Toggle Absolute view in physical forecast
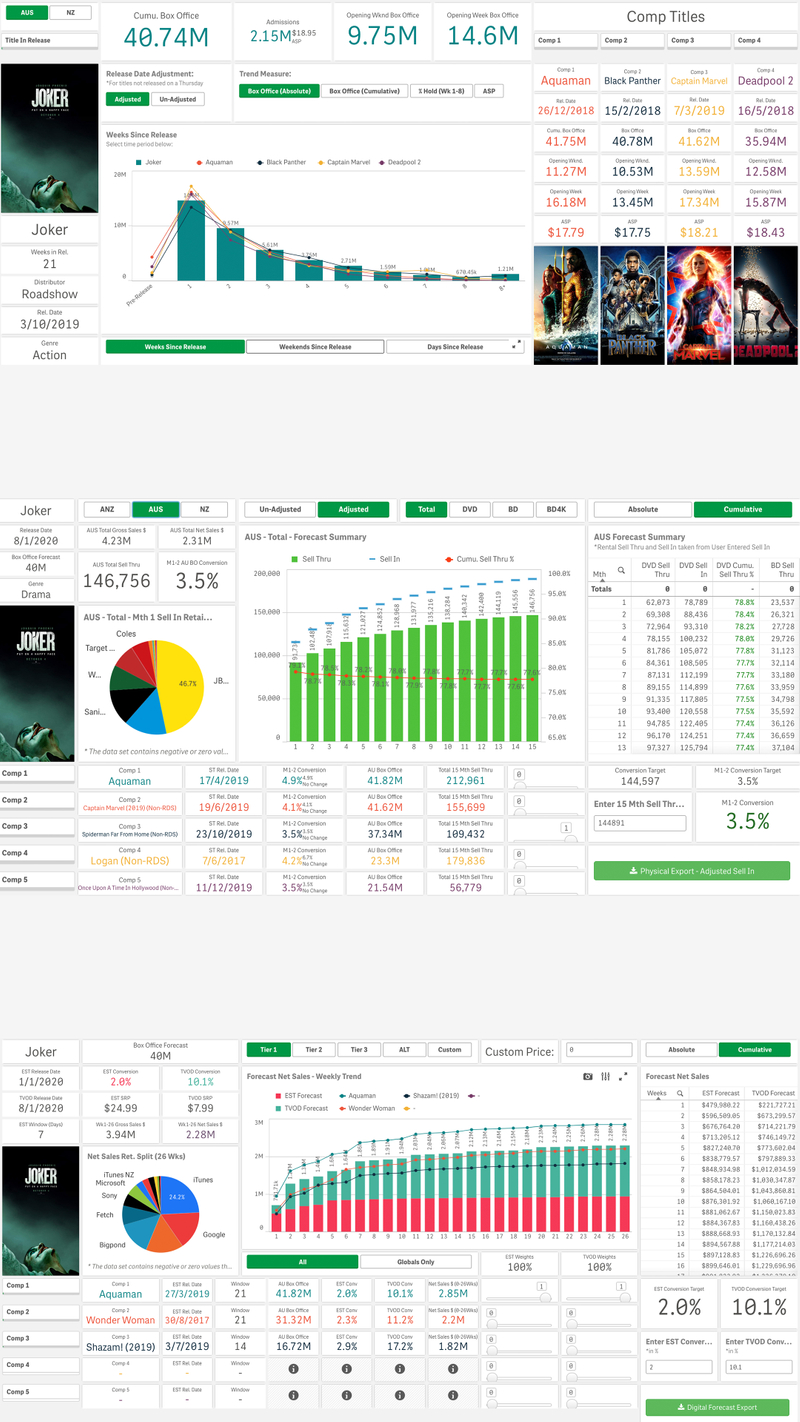The image size is (800, 1422). [642, 509]
